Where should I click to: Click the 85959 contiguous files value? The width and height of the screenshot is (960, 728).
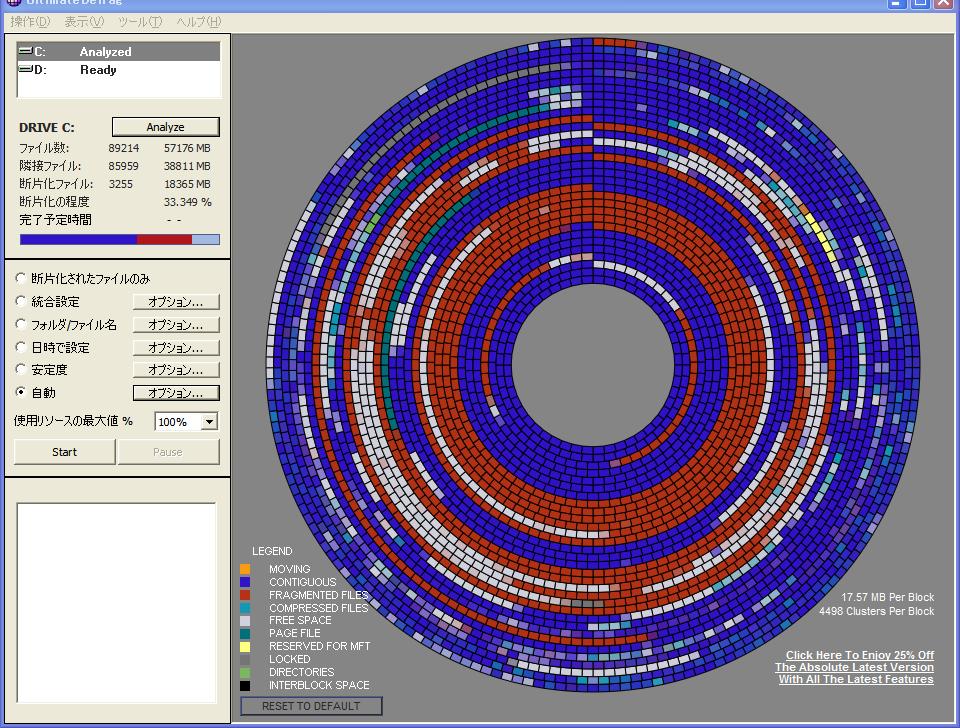tap(124, 166)
